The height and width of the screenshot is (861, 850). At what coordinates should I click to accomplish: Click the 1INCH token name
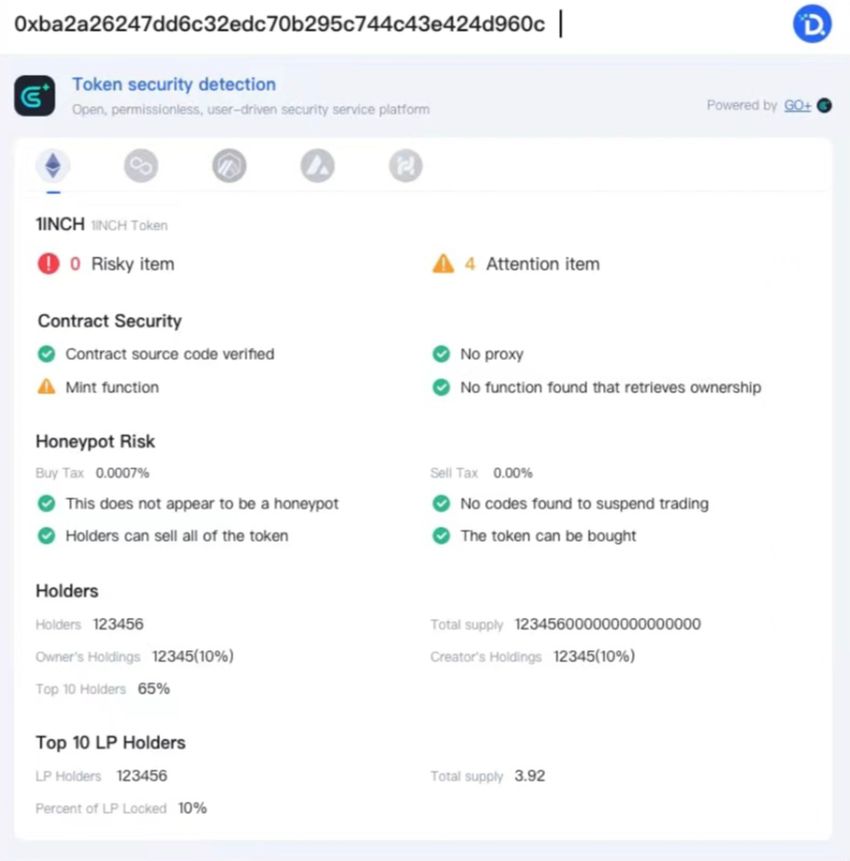tap(60, 224)
